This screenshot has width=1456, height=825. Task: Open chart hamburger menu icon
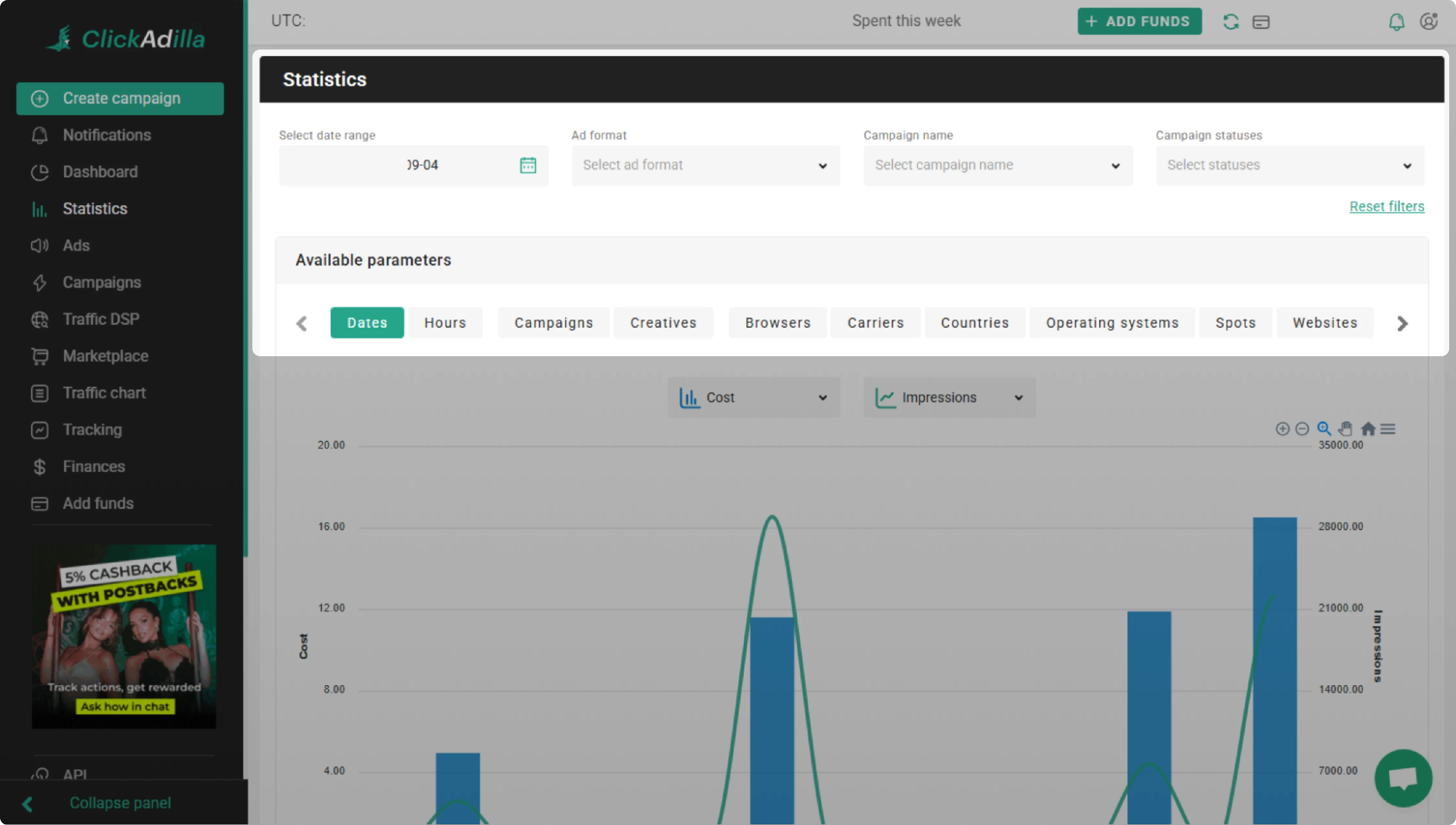coord(1387,429)
